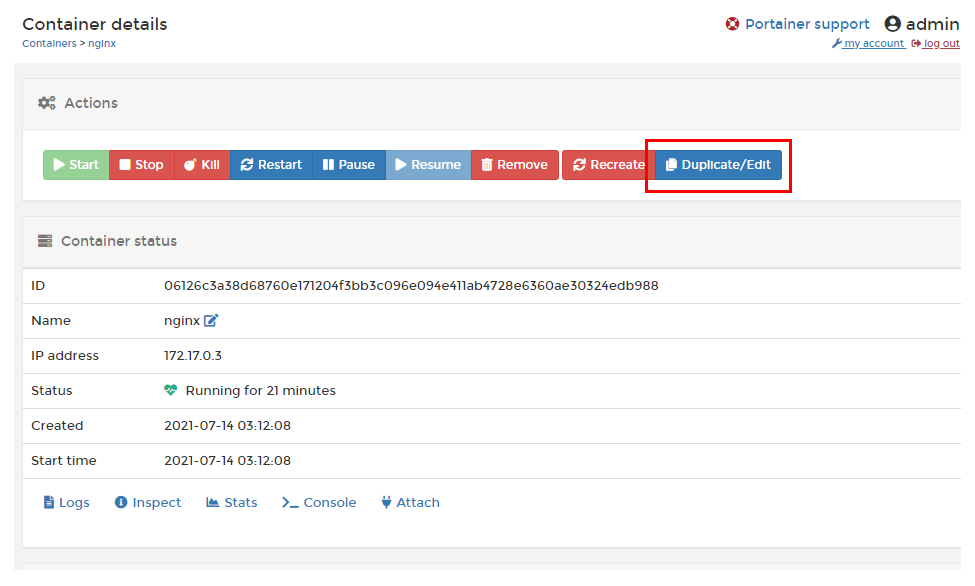Click the log out link
The height and width of the screenshot is (586, 975).
pos(936,44)
